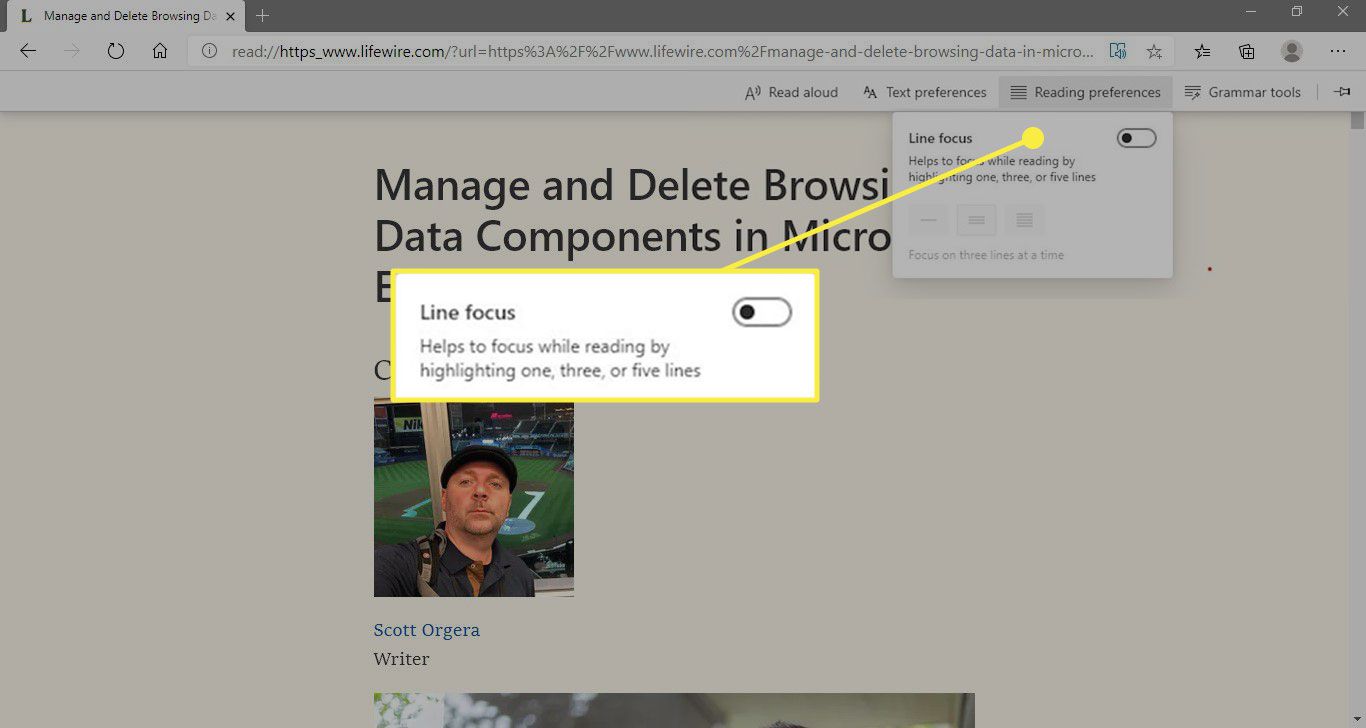
Task: Minimize the browser window
Action: 1250,11
